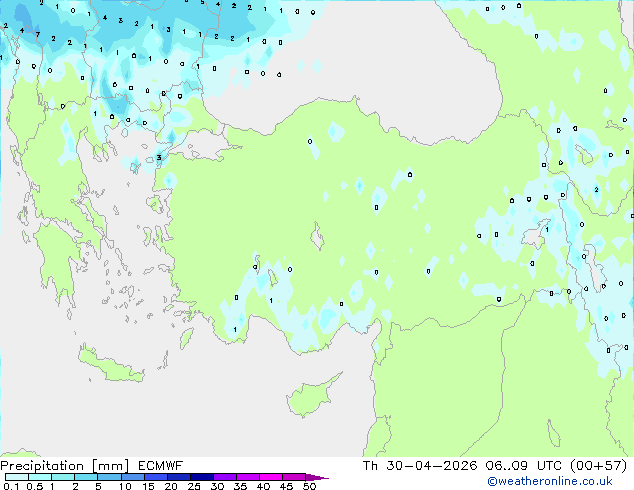Click the legend label '0.1'

click(11, 486)
